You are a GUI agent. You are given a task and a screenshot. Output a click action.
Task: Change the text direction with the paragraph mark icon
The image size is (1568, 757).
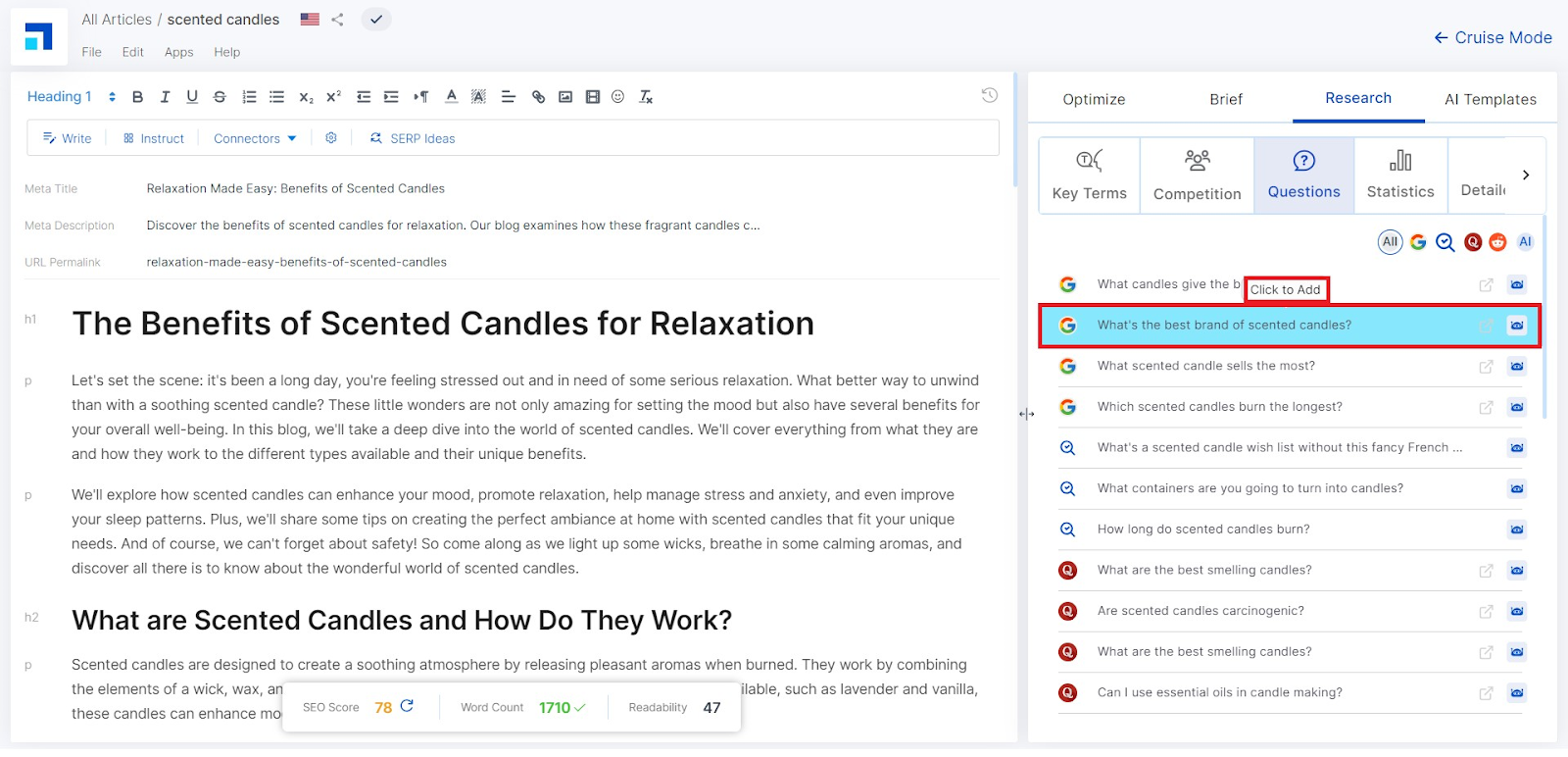421,97
